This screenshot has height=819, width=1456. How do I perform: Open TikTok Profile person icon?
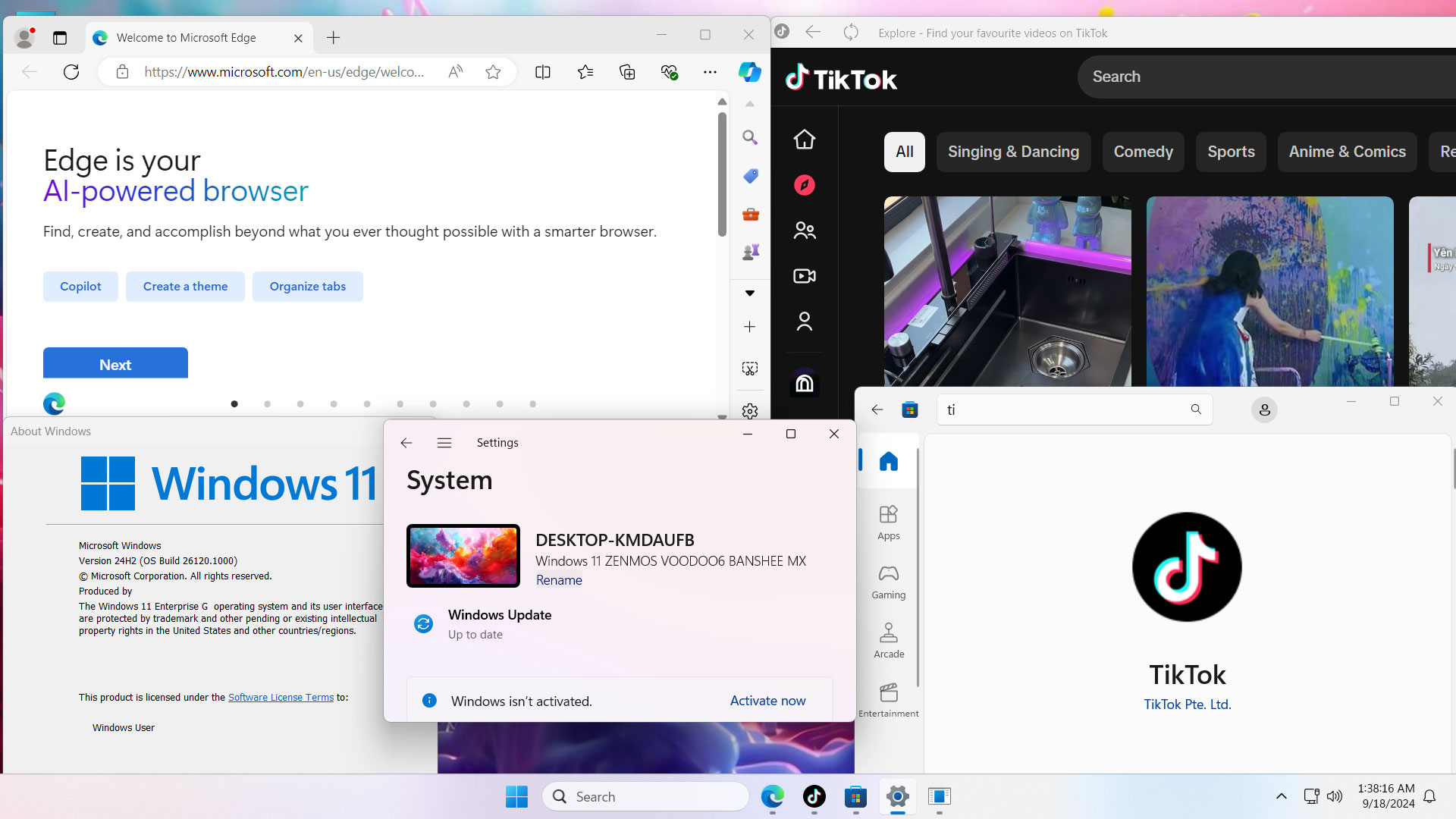click(805, 322)
